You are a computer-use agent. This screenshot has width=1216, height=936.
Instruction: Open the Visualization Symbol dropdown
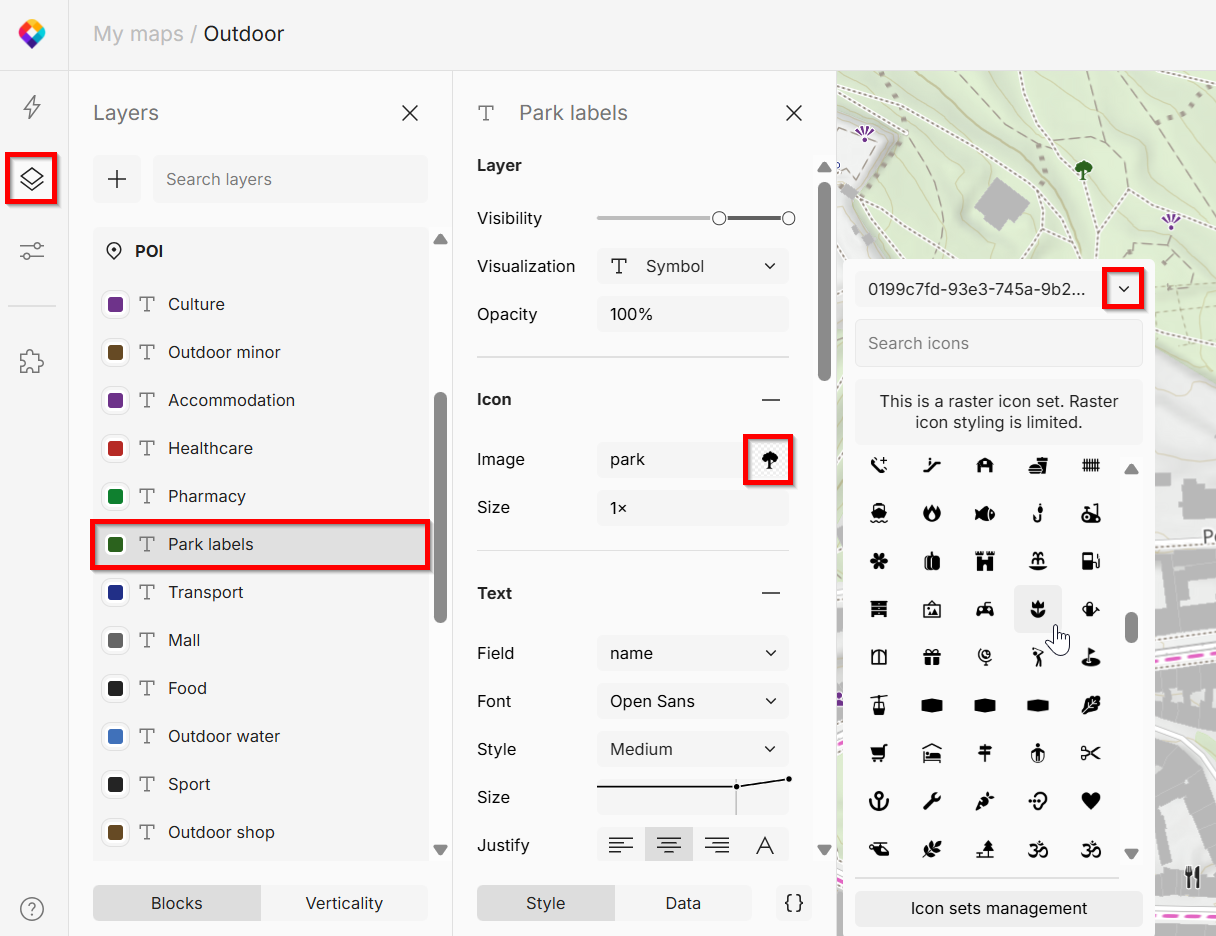(x=693, y=266)
